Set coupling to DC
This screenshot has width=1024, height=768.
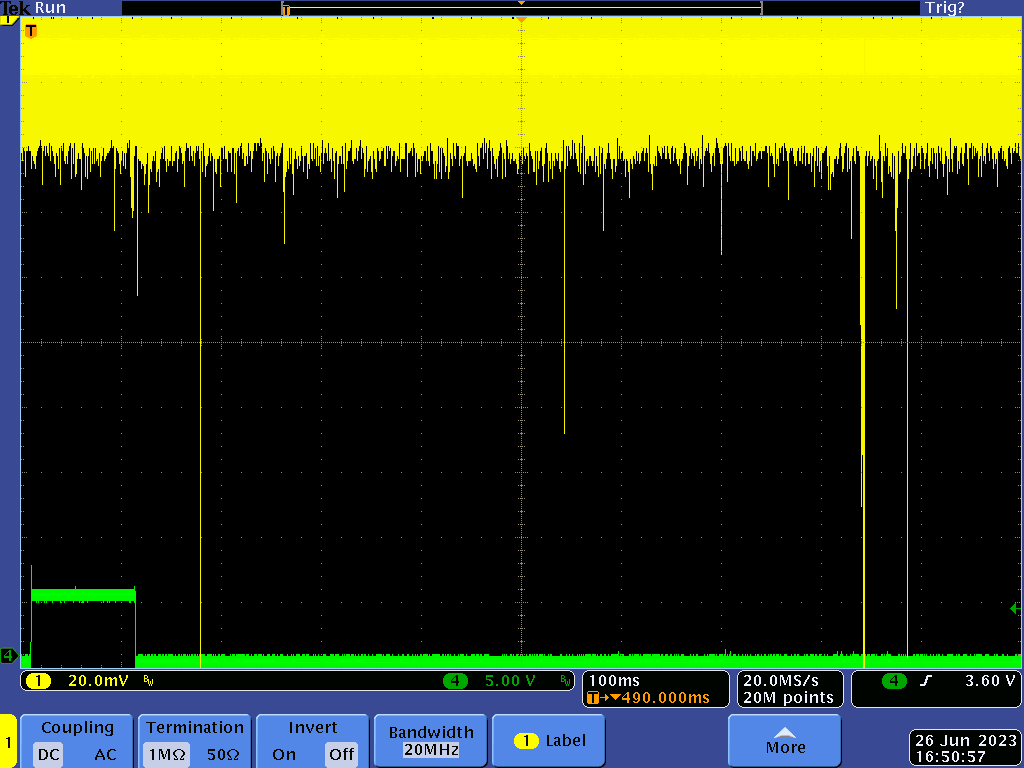click(x=49, y=754)
